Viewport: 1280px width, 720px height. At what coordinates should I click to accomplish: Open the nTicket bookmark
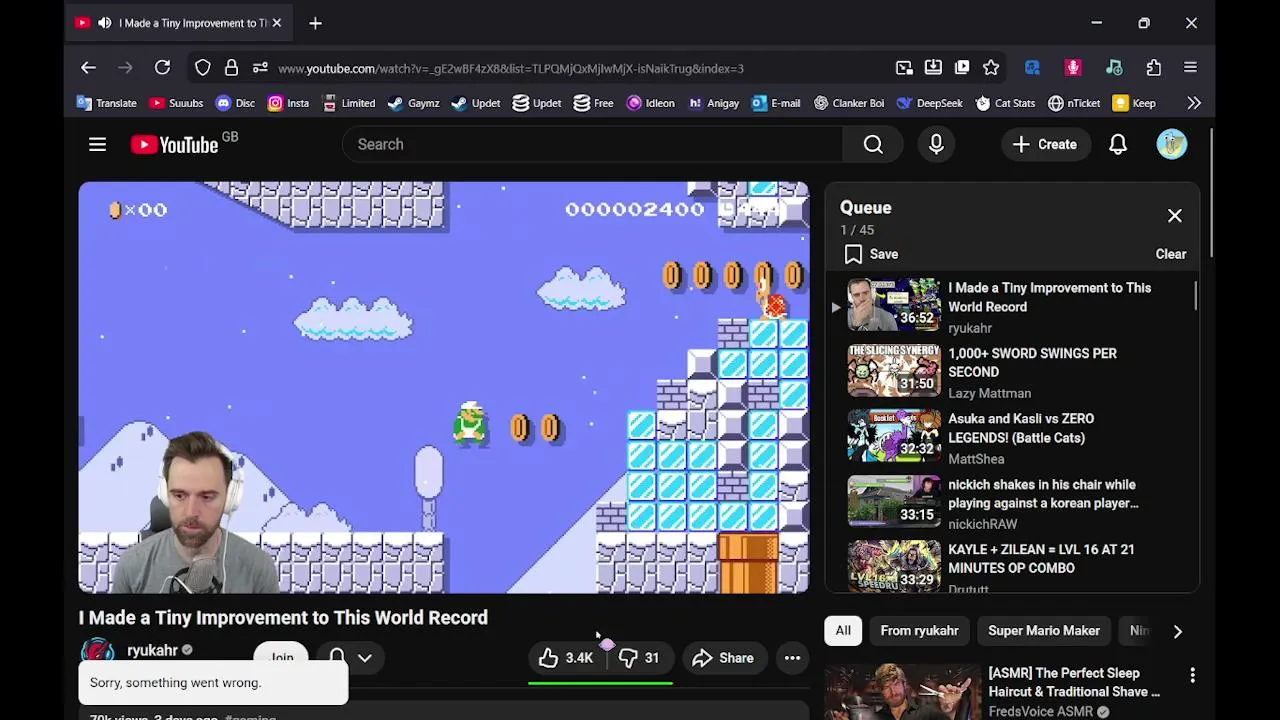pyautogui.click(x=1074, y=103)
